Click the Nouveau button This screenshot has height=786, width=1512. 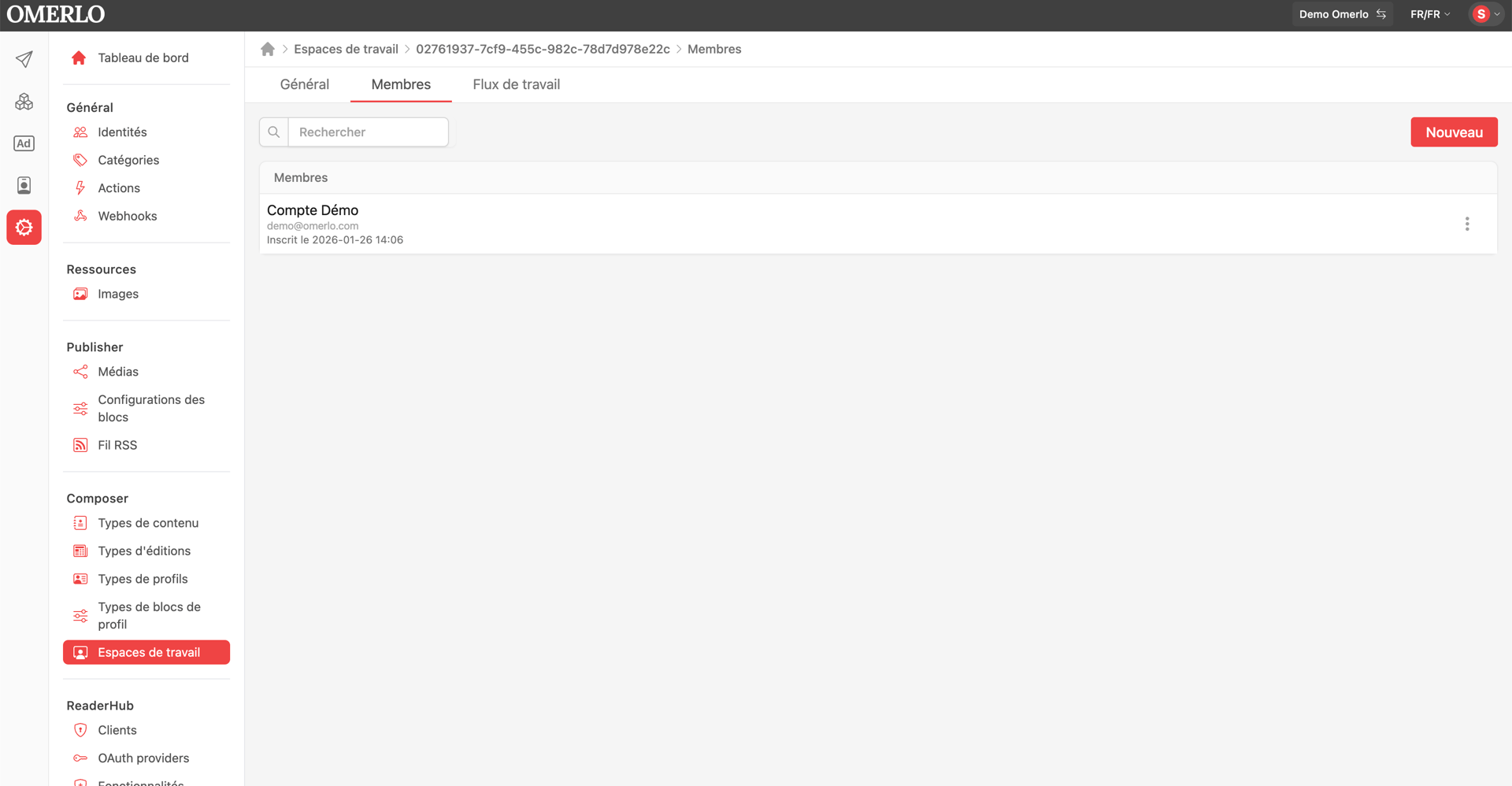point(1454,132)
